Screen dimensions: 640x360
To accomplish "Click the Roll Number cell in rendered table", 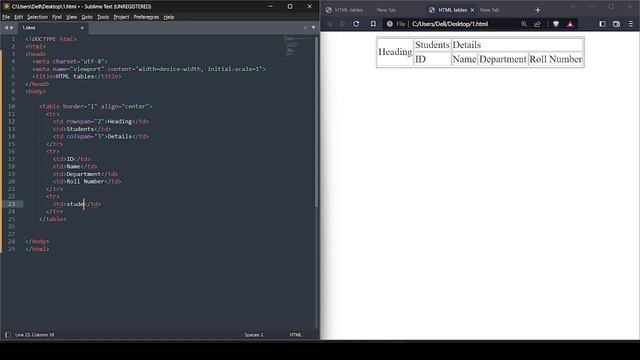I will [x=555, y=59].
